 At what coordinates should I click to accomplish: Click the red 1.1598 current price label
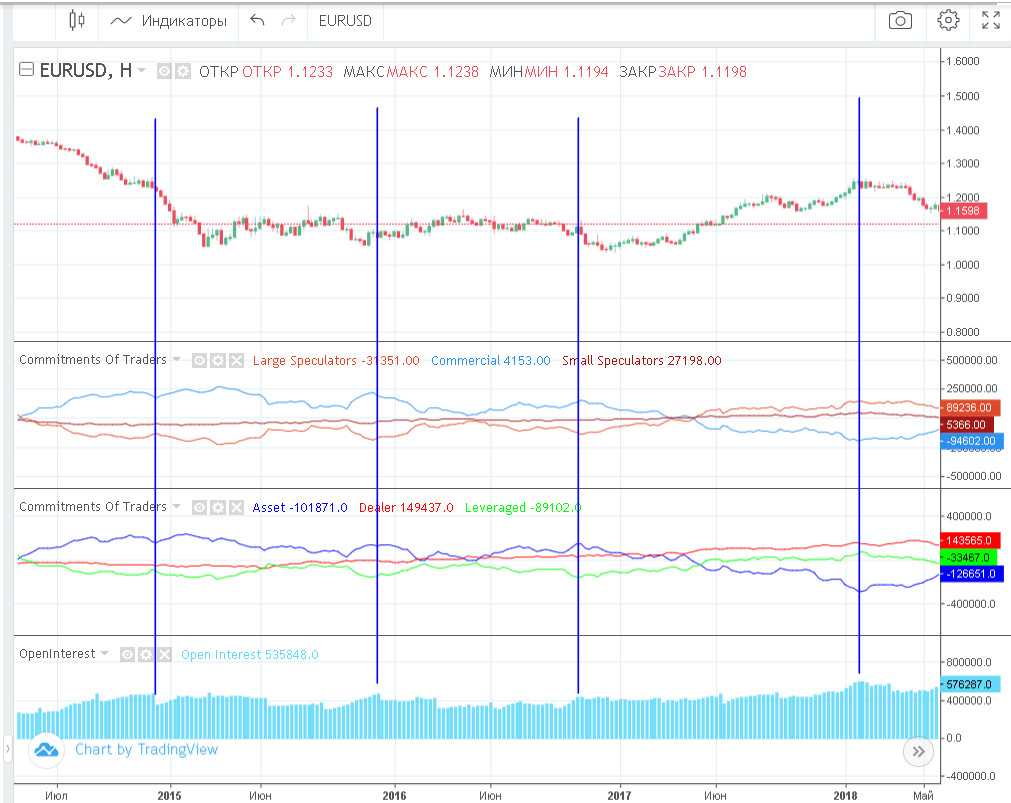coord(965,211)
